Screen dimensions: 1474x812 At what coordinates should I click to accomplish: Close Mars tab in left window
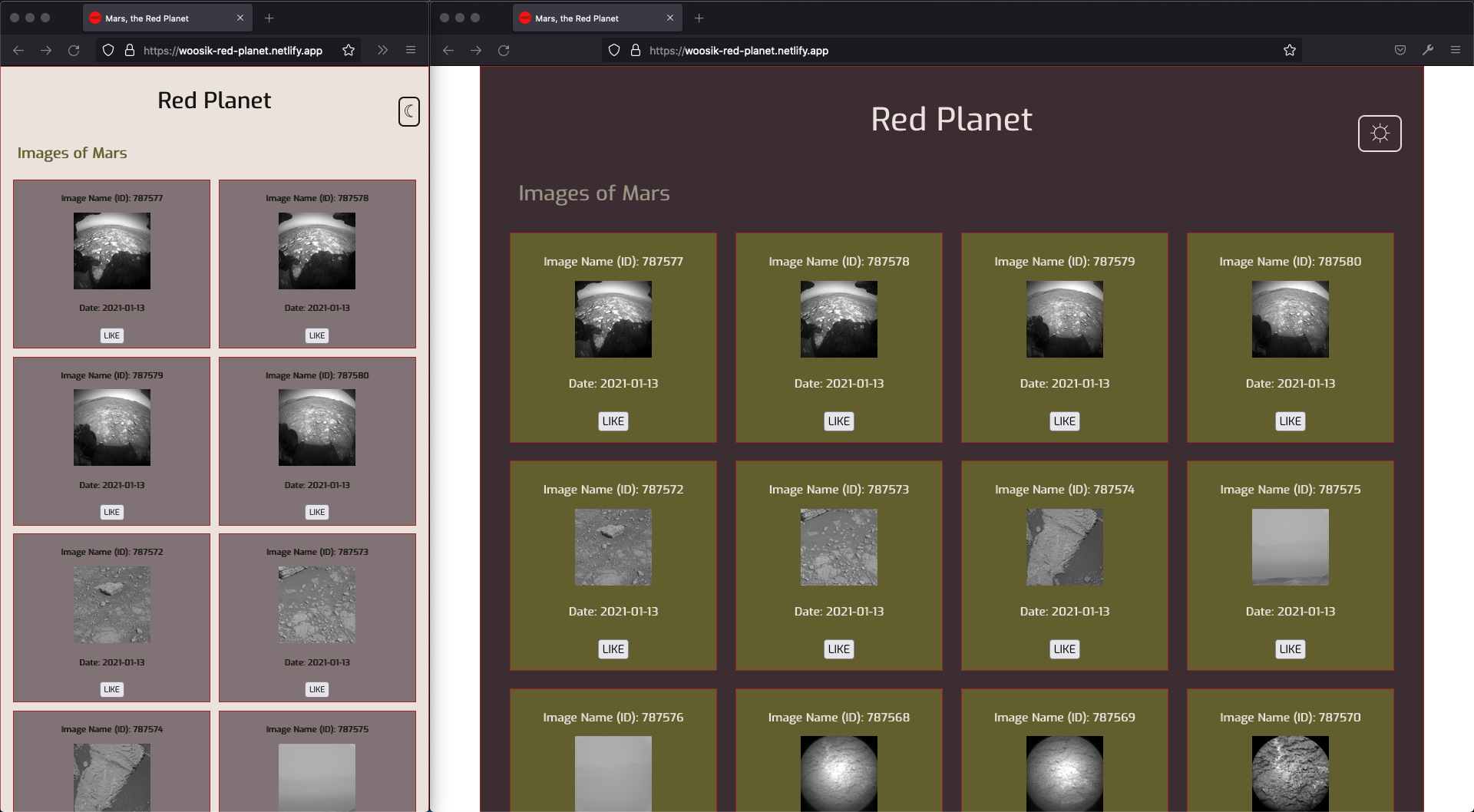(240, 18)
